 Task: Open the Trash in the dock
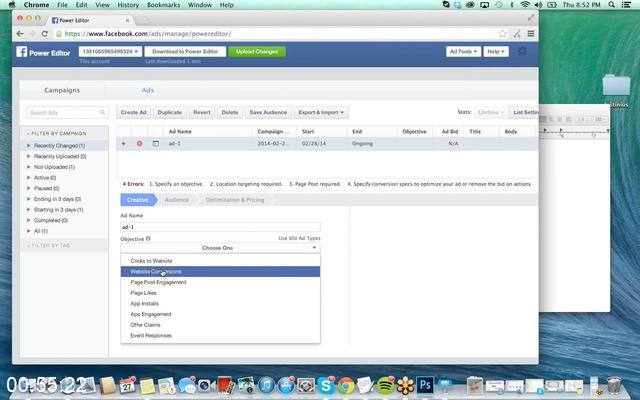614,385
